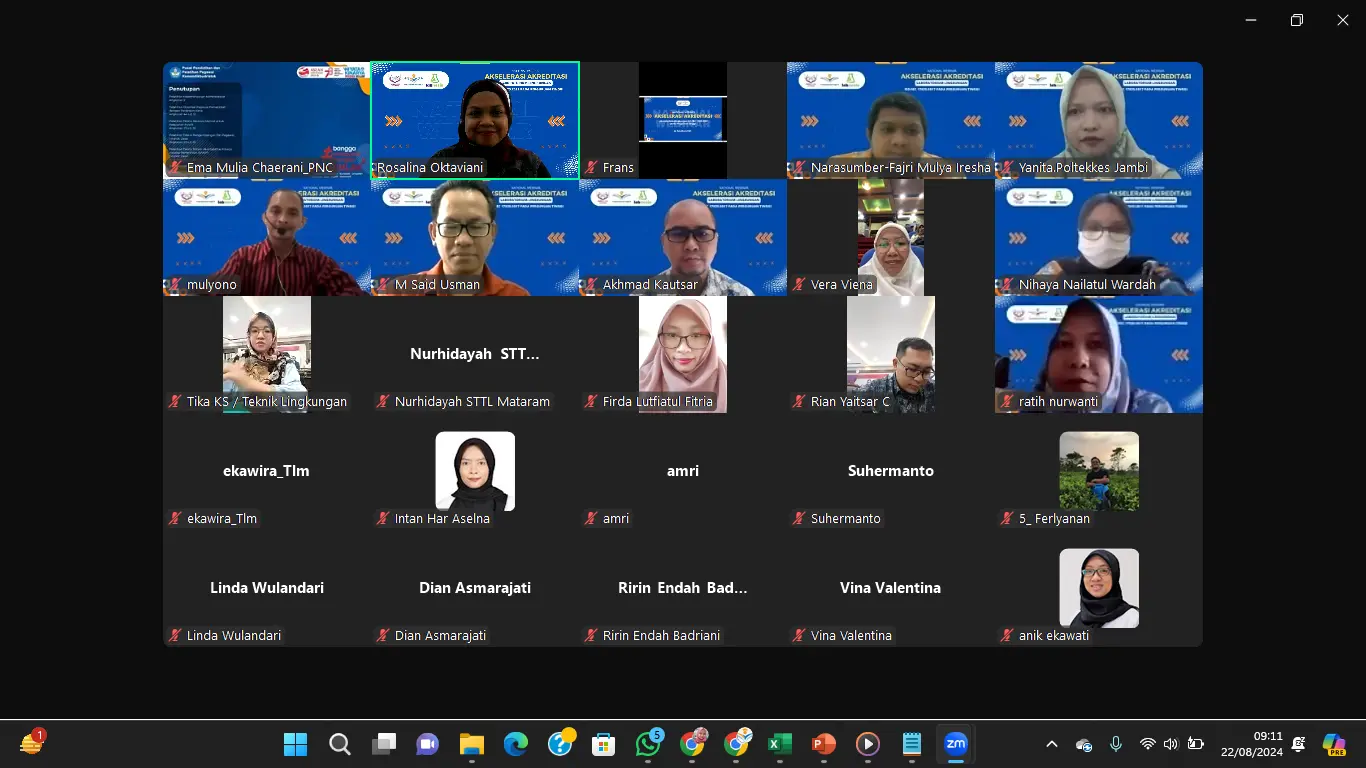Open Media Player from the taskbar

coord(867,744)
